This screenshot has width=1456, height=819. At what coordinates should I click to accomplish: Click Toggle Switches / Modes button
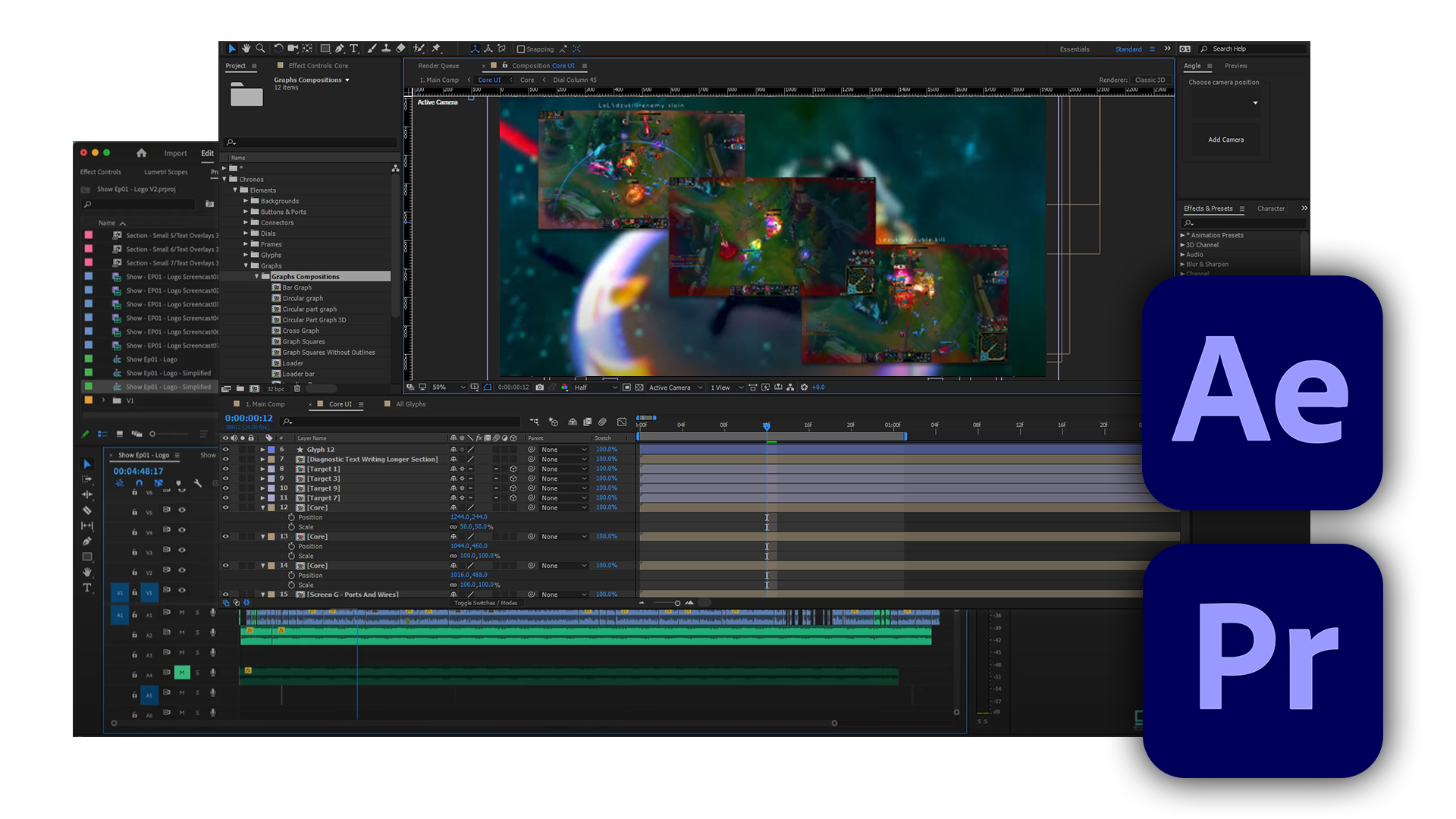pos(485,603)
